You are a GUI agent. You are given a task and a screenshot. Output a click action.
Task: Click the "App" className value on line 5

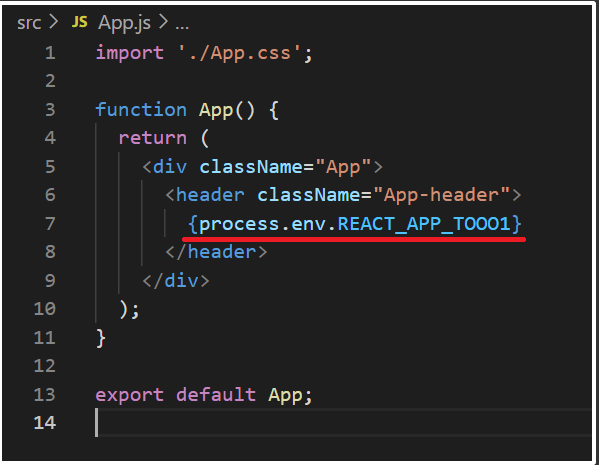click(343, 167)
